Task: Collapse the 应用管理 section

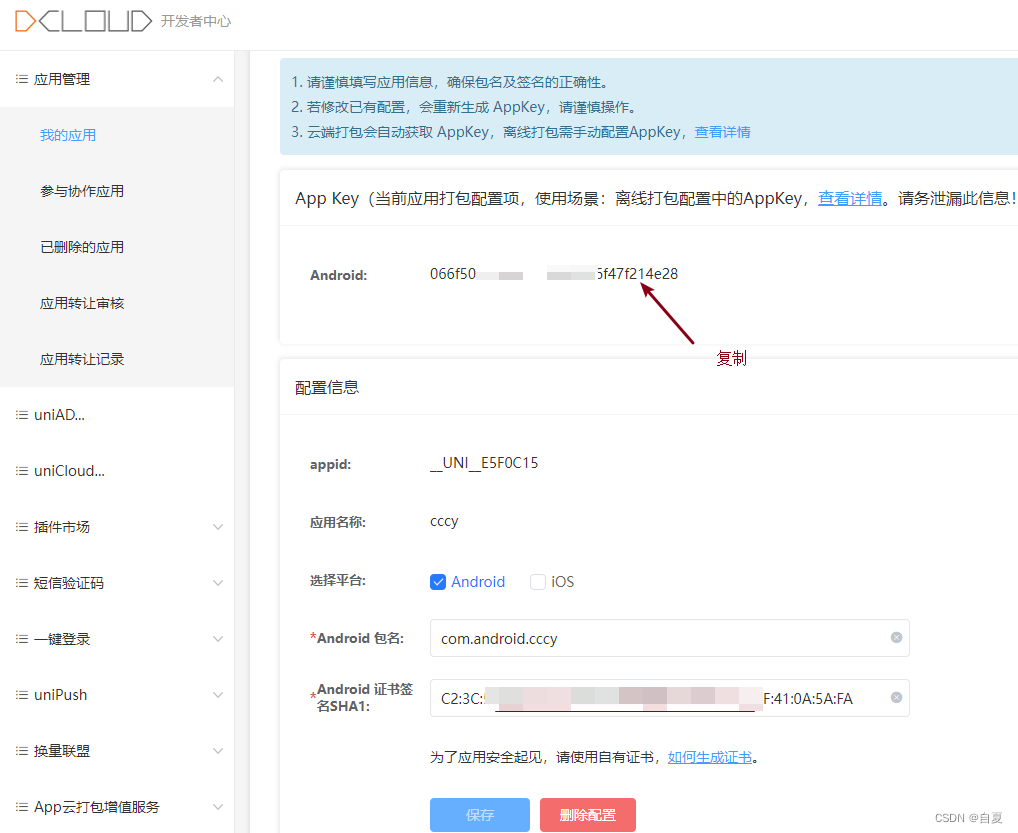Action: coord(218,79)
